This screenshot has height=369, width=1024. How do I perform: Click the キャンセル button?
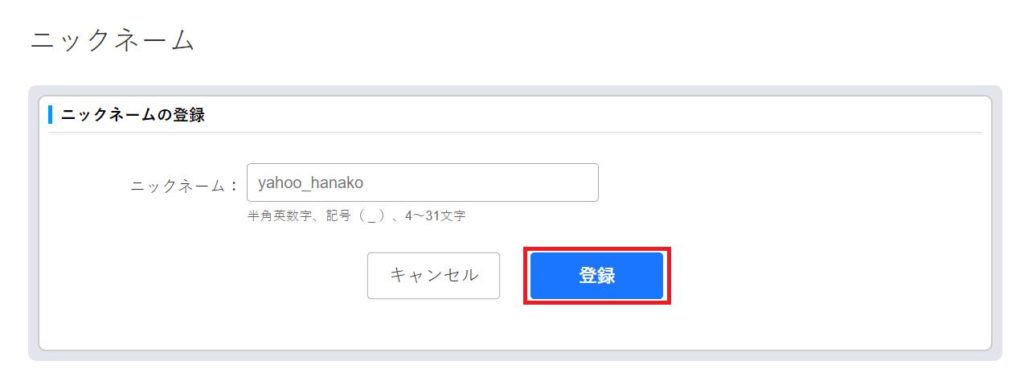[434, 276]
